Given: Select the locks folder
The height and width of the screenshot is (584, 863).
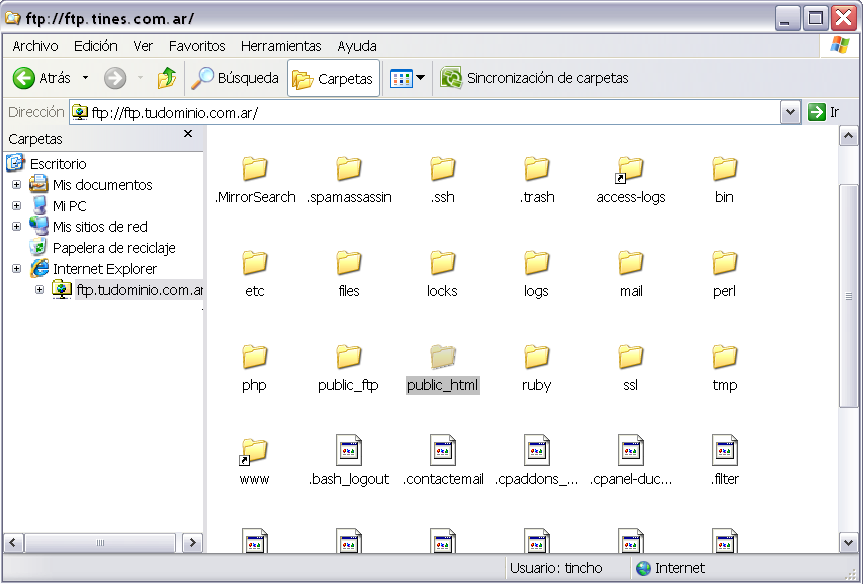Looking at the screenshot, I should (x=443, y=274).
